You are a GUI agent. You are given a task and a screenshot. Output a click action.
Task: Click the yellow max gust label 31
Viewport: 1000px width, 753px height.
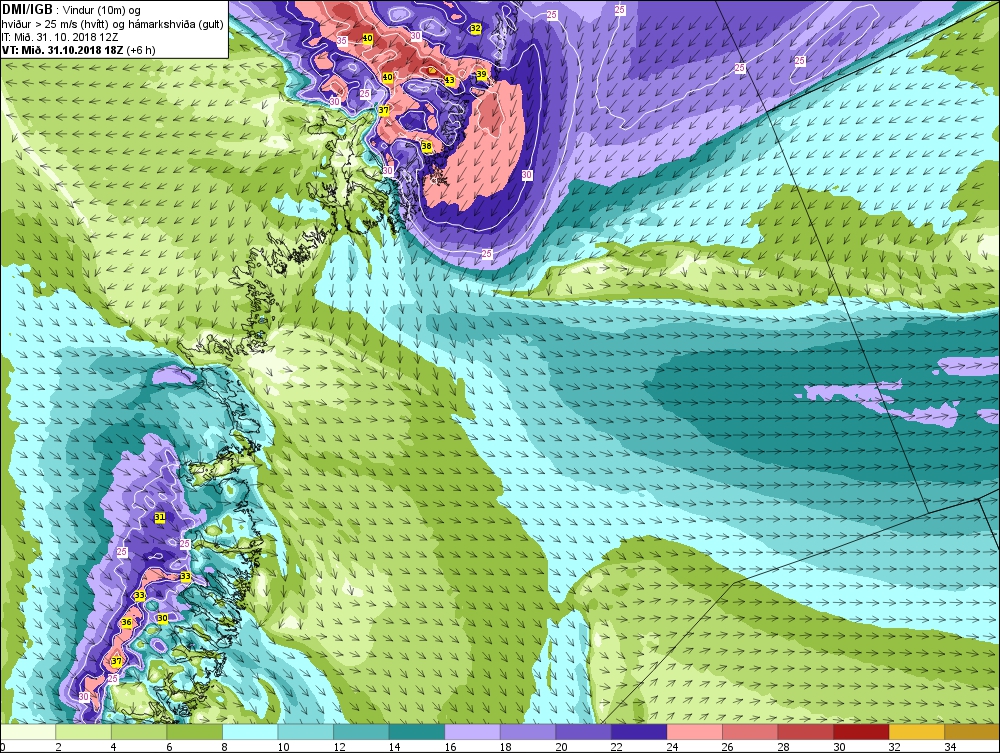(x=160, y=517)
